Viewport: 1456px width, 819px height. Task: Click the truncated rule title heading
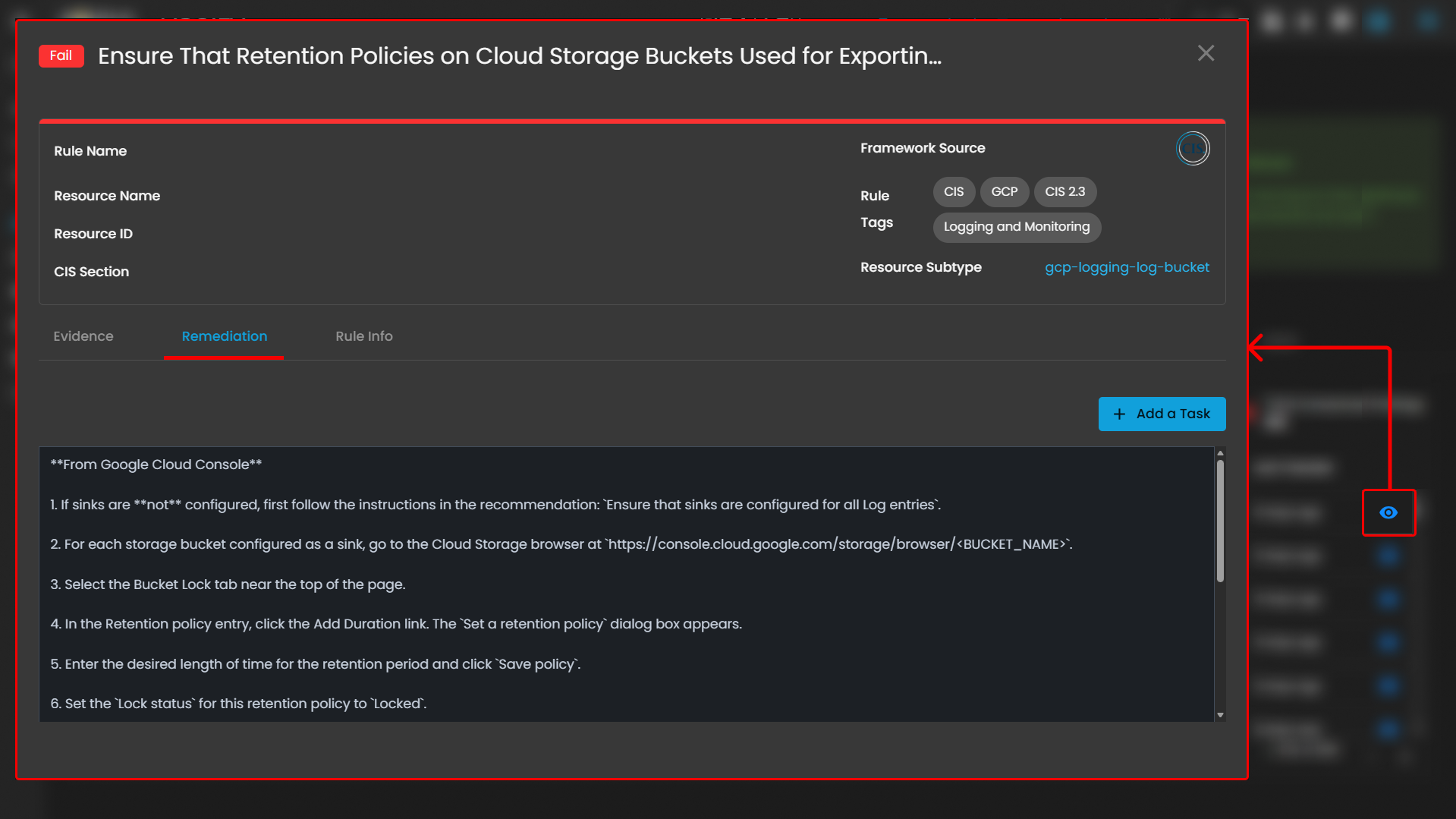click(519, 56)
